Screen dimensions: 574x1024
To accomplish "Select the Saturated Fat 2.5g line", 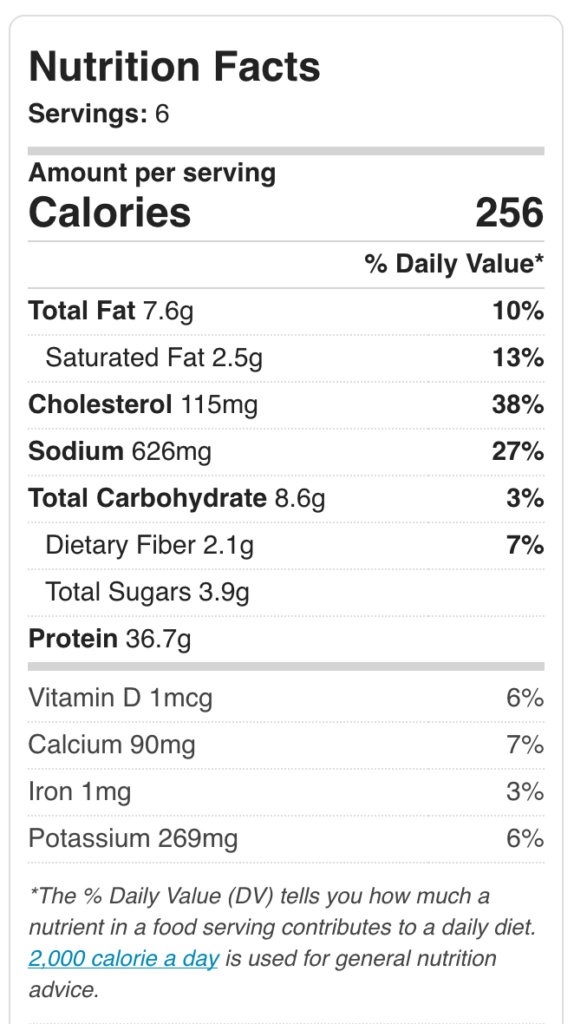I will [286, 359].
